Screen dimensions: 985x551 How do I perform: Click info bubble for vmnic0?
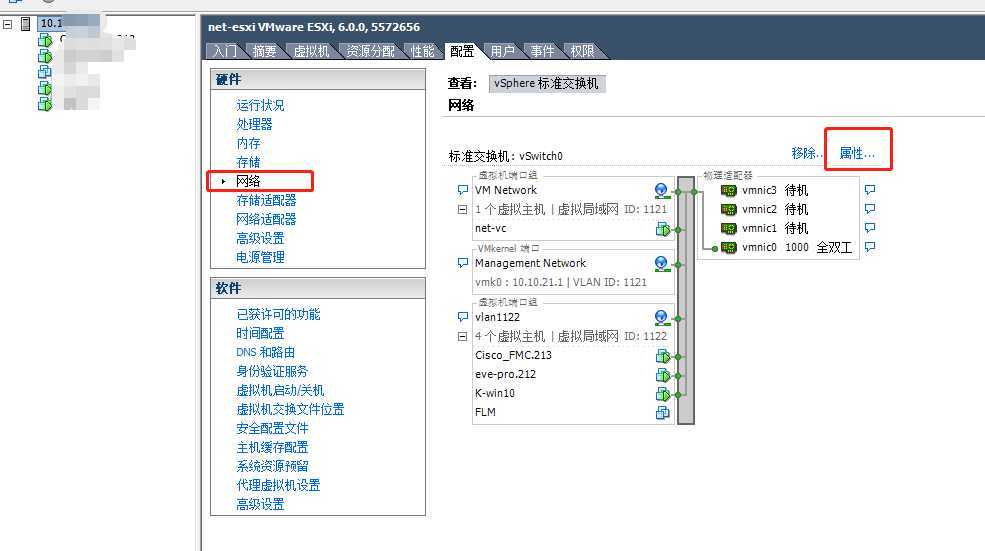(x=870, y=247)
